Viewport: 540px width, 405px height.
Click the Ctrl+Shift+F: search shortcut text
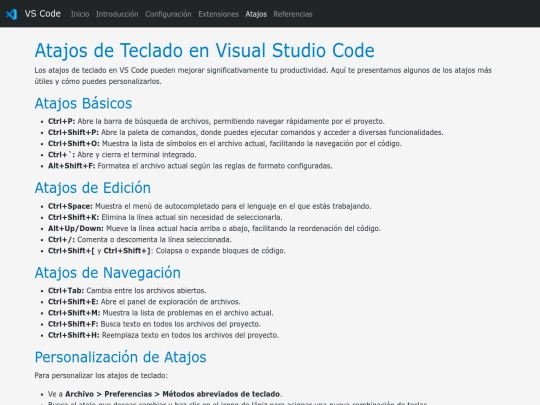pyautogui.click(x=73, y=324)
